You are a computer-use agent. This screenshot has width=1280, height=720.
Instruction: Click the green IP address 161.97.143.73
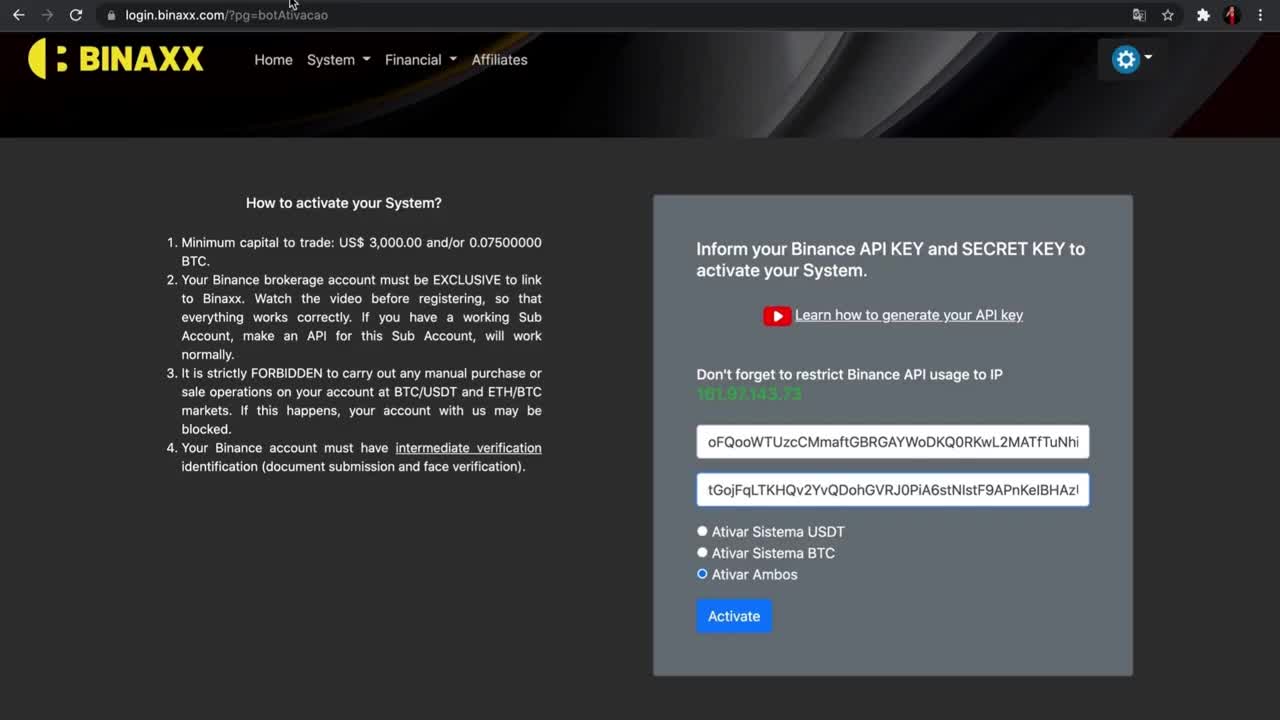[749, 394]
